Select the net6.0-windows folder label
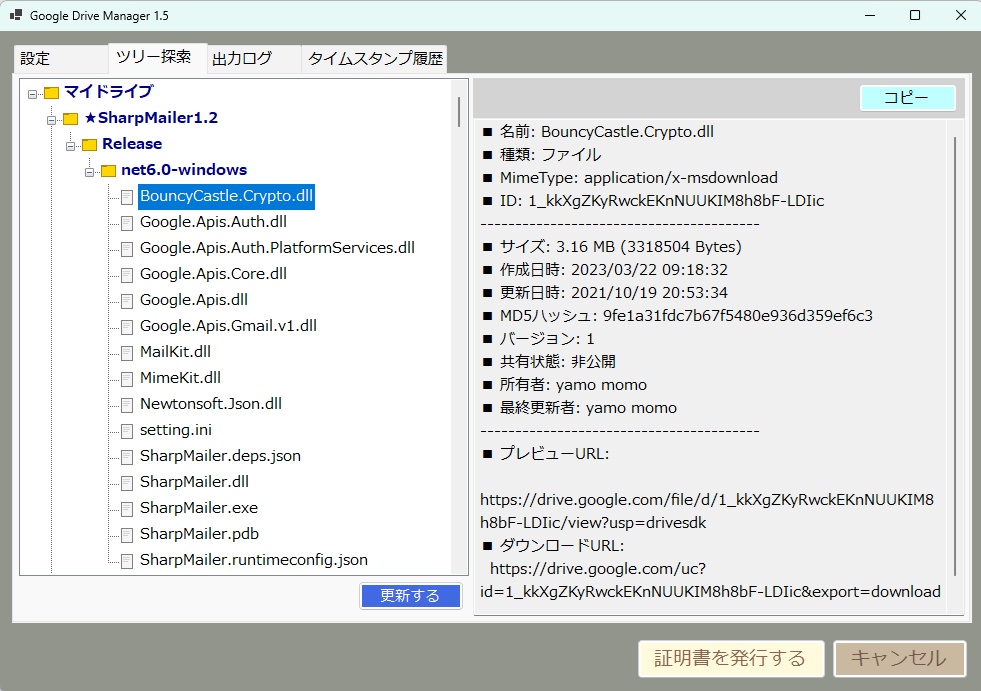Image resolution: width=981 pixels, height=691 pixels. pos(184,170)
